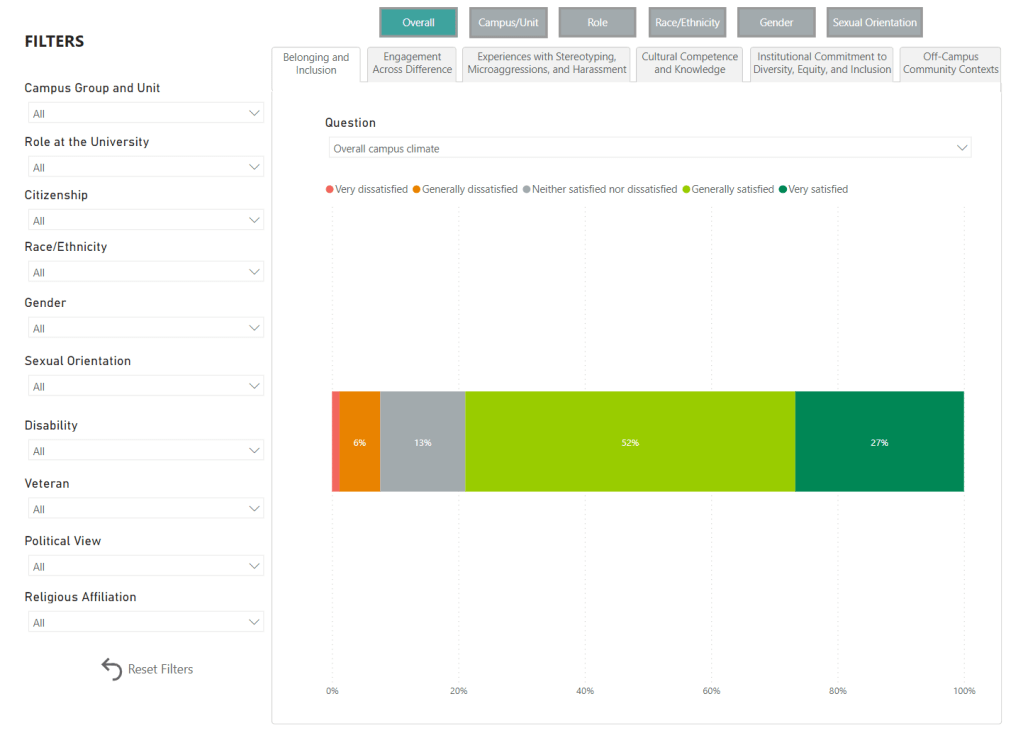Click the 52% Generally satisfied bar segment
The width and height of the screenshot is (1023, 733).
click(x=630, y=441)
